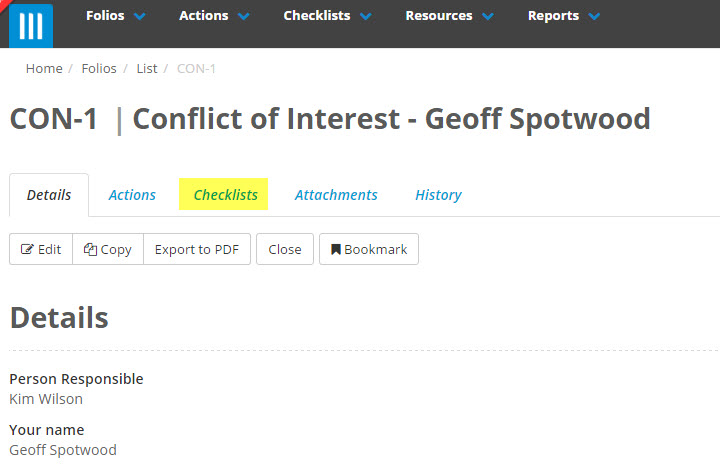The width and height of the screenshot is (720, 468).
Task: Open the Folios dropdown menu
Action: point(115,16)
